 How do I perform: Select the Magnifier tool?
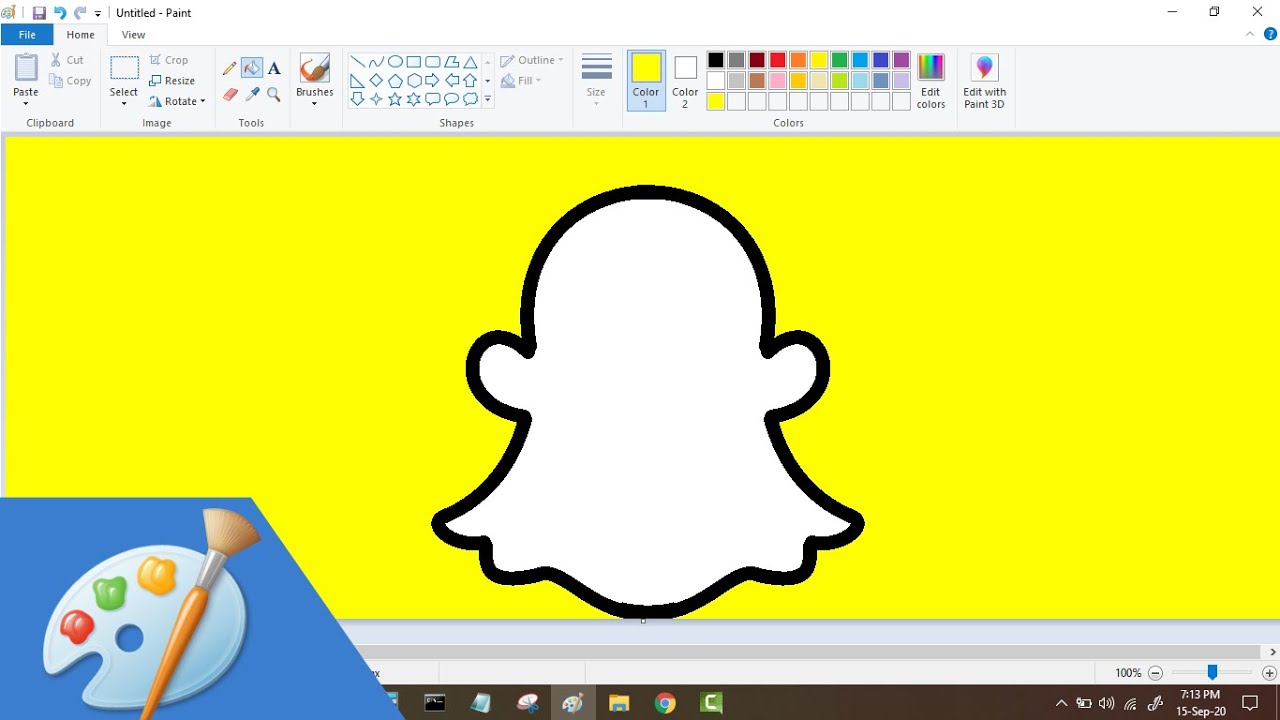[x=274, y=94]
